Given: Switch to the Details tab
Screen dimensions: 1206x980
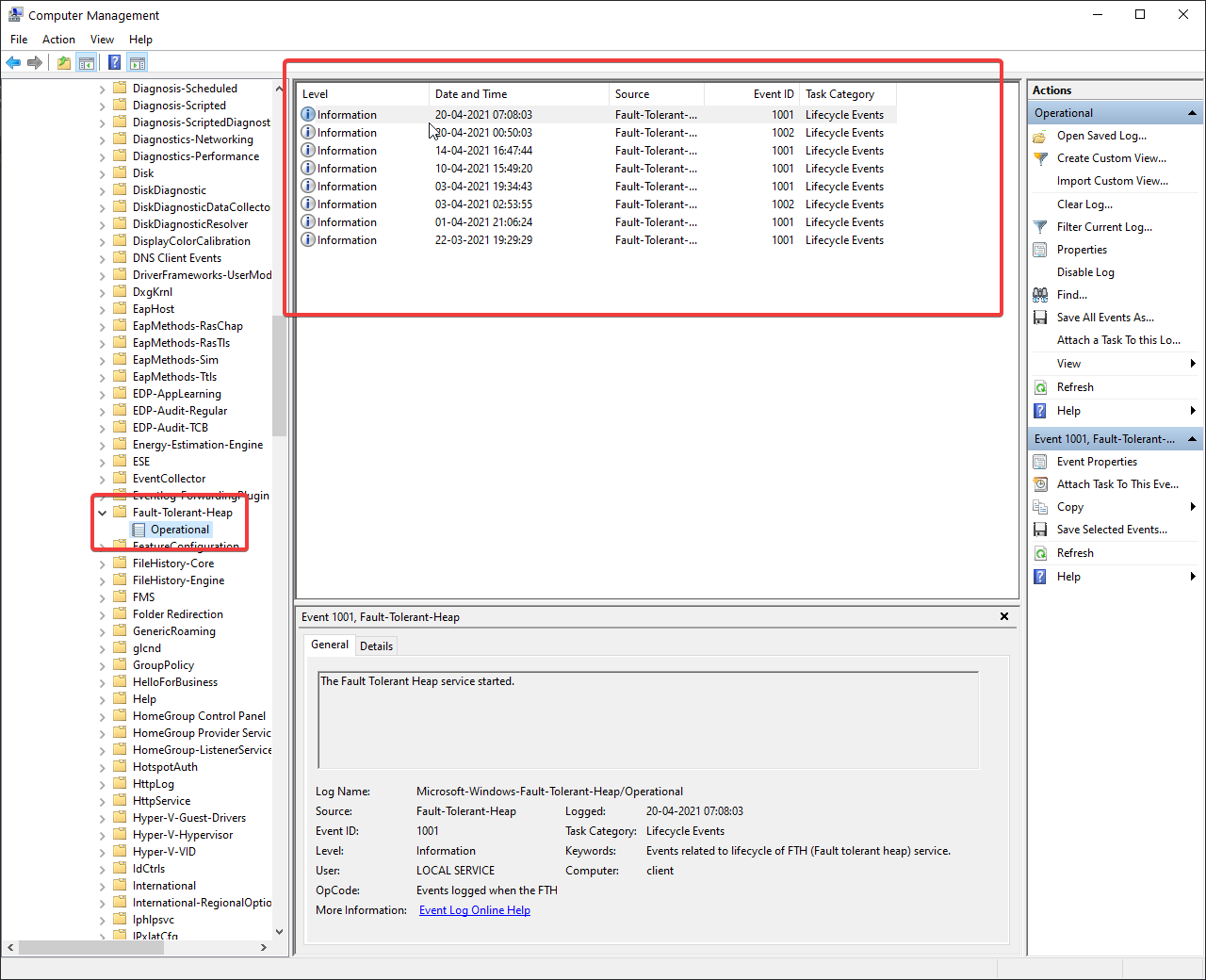Looking at the screenshot, I should click(x=376, y=646).
